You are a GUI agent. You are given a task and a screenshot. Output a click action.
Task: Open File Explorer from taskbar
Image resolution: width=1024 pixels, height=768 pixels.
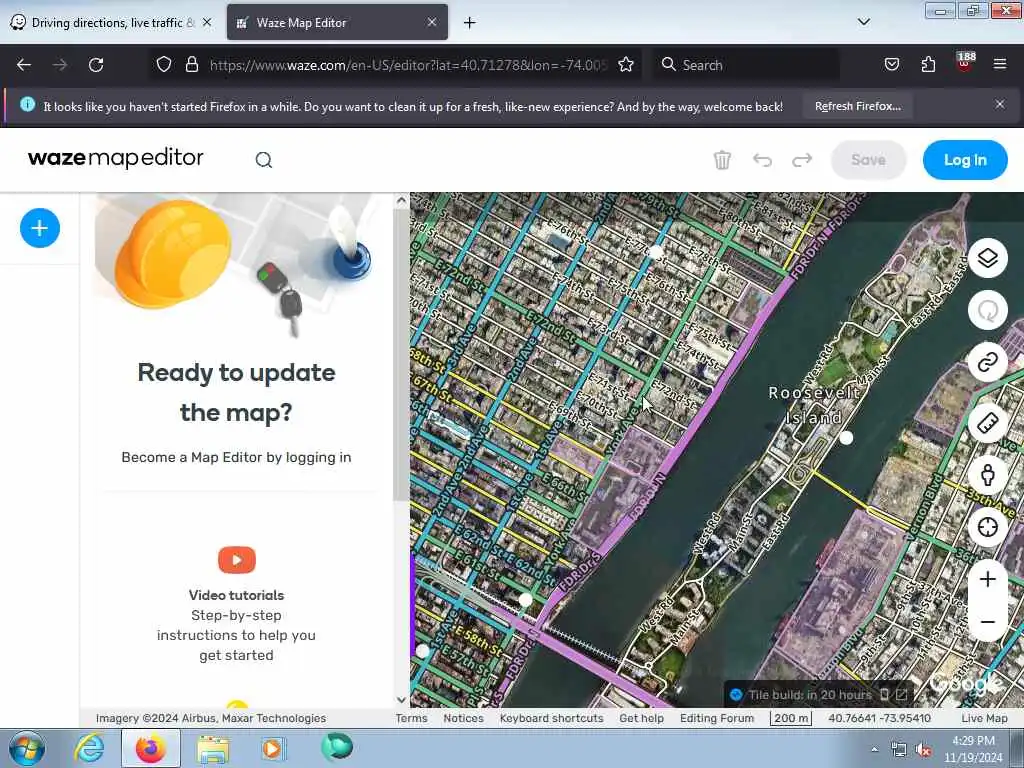pyautogui.click(x=212, y=749)
